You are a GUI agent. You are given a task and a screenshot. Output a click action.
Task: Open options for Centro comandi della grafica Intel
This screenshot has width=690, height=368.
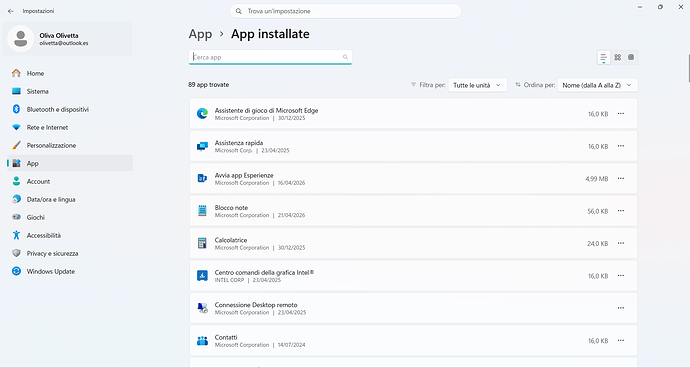point(621,276)
